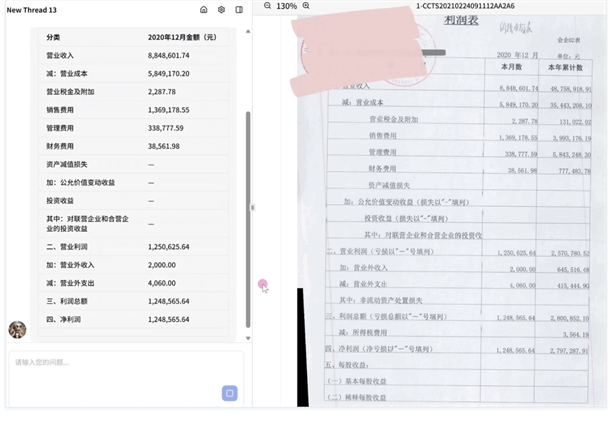Click the 2020年12月金额（元）column header

click(x=182, y=38)
